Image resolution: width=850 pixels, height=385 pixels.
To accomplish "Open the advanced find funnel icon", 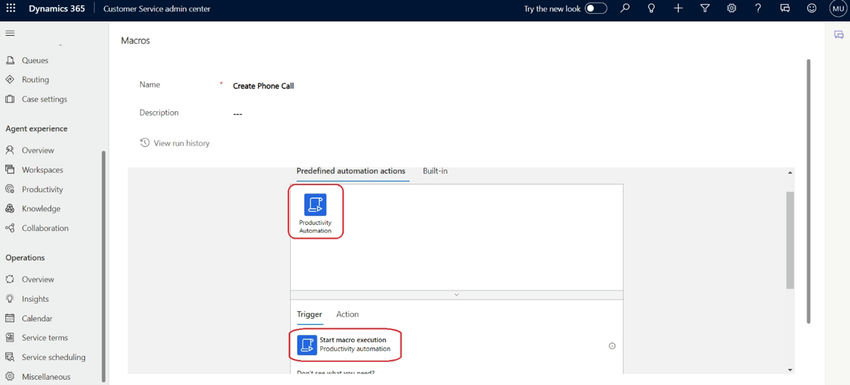I will (x=705, y=9).
